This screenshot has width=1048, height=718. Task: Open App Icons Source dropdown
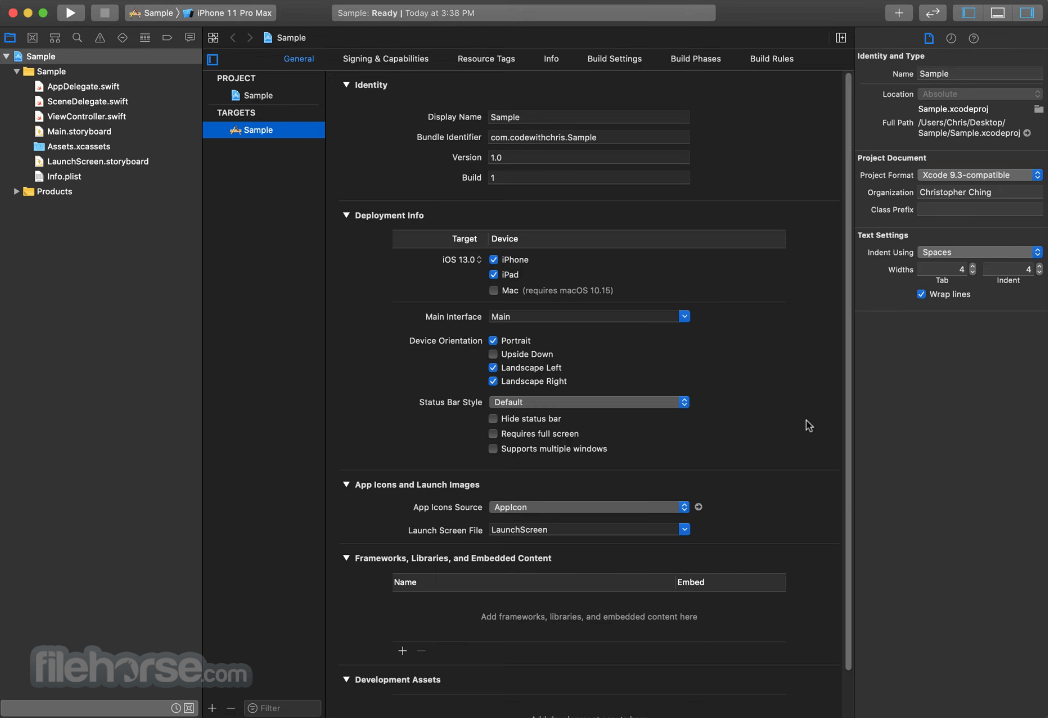click(589, 507)
